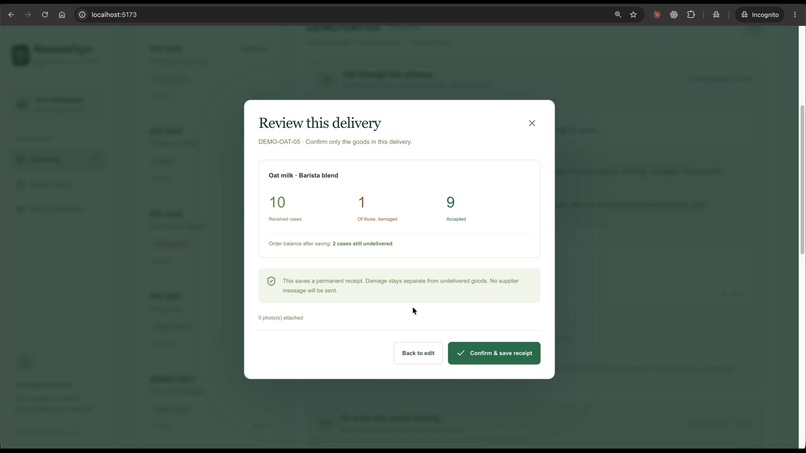View site information icon in address bar

82,14
